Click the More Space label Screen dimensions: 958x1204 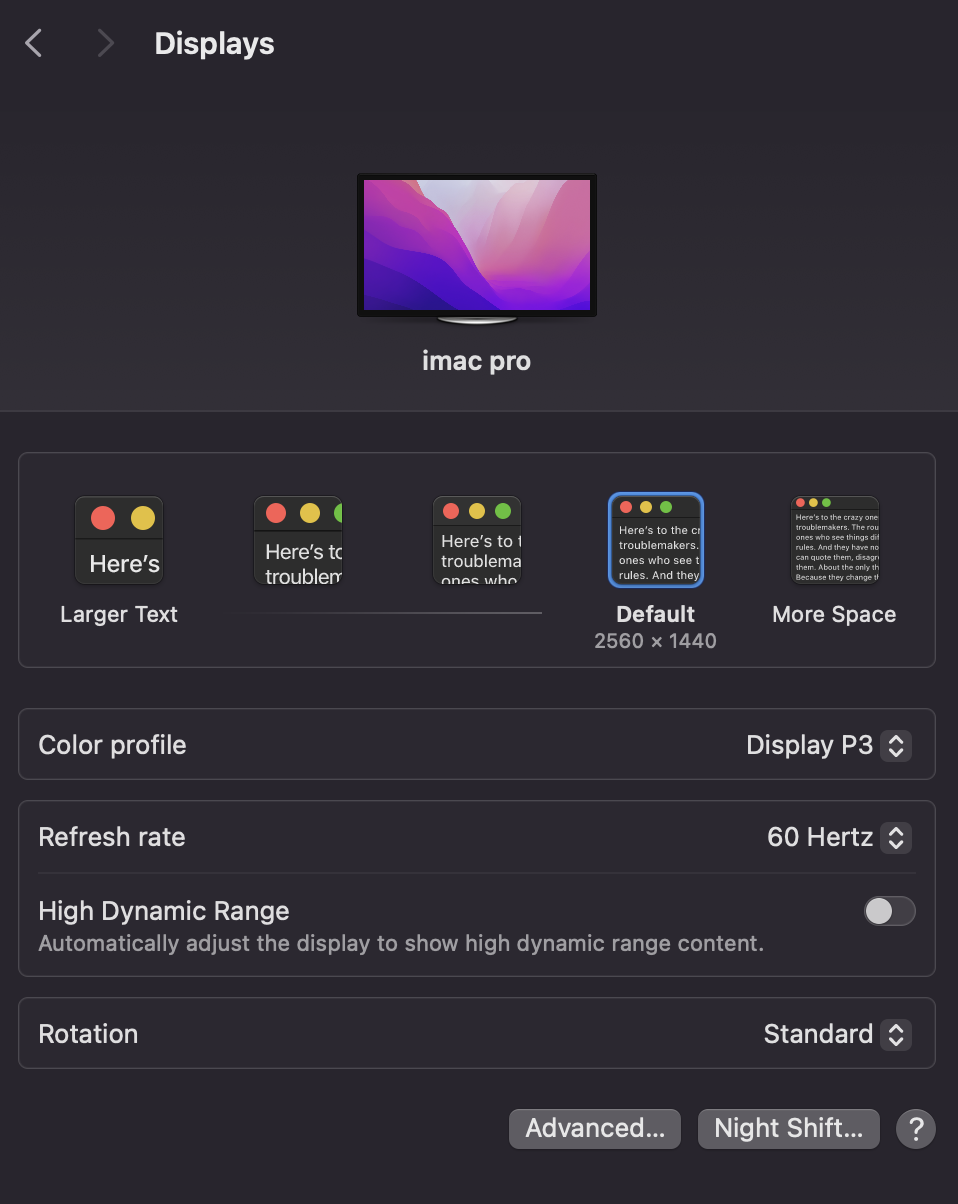[x=834, y=615]
